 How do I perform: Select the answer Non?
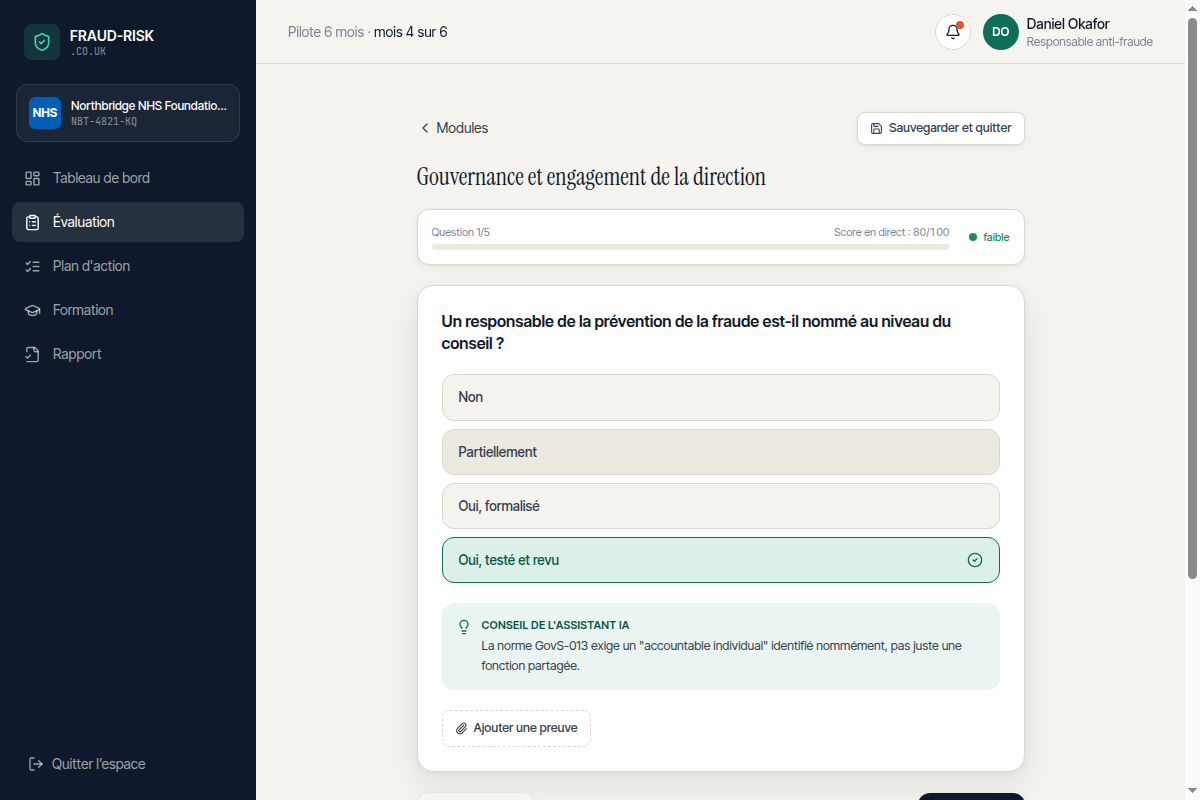[x=721, y=397]
